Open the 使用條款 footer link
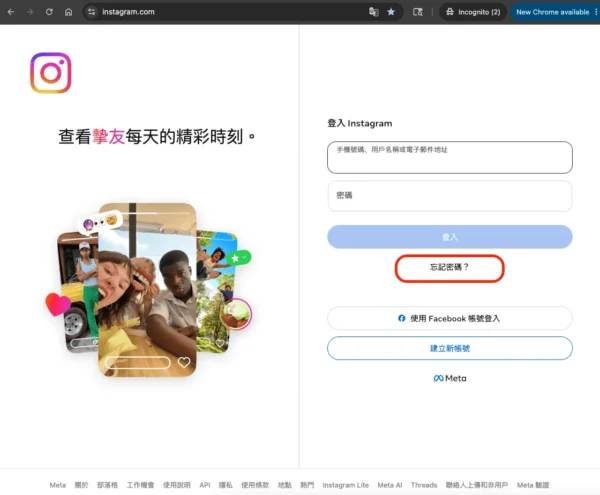The height and width of the screenshot is (495, 600). 255,485
